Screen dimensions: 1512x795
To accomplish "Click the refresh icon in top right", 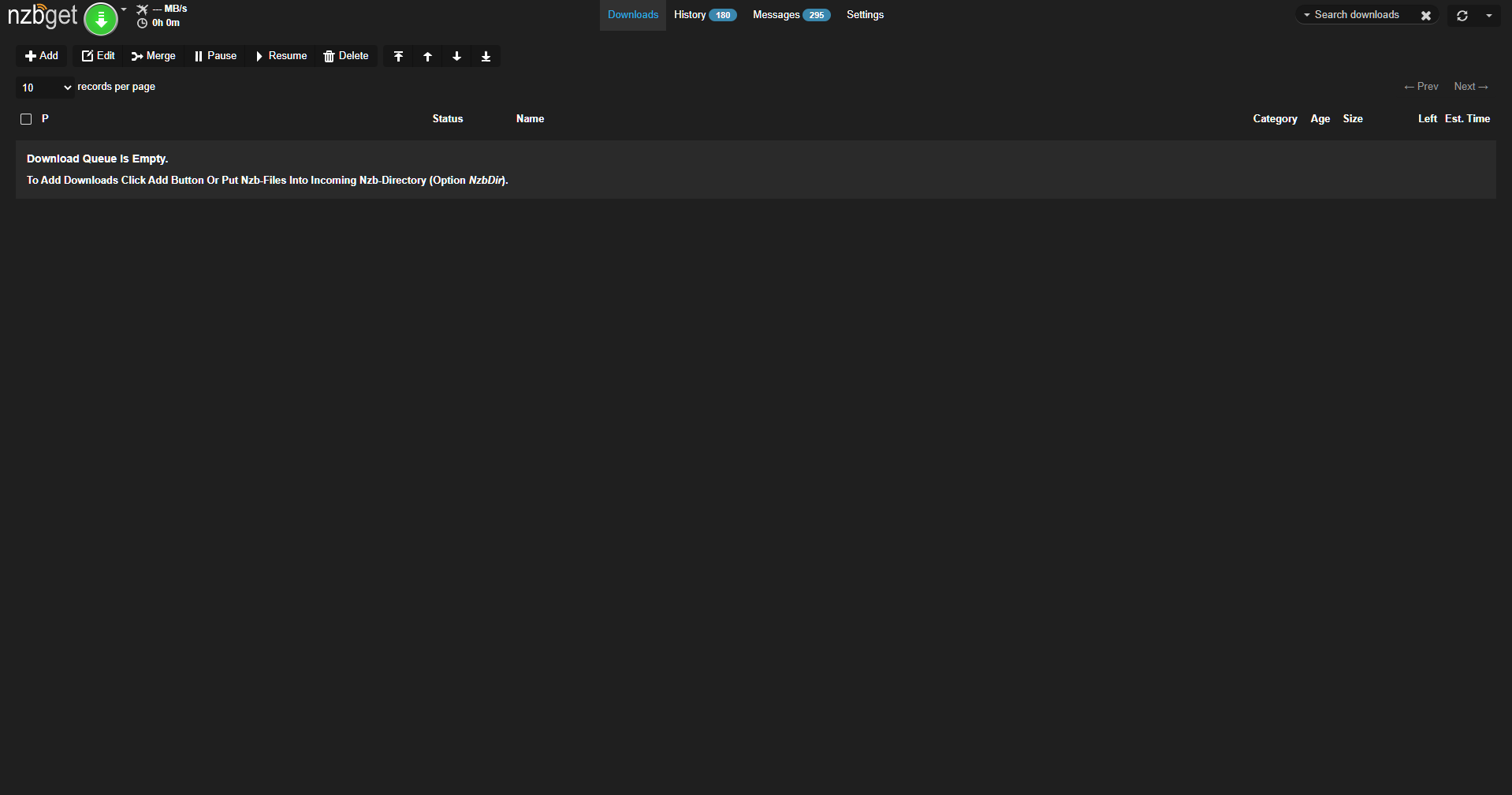I will (x=1462, y=15).
